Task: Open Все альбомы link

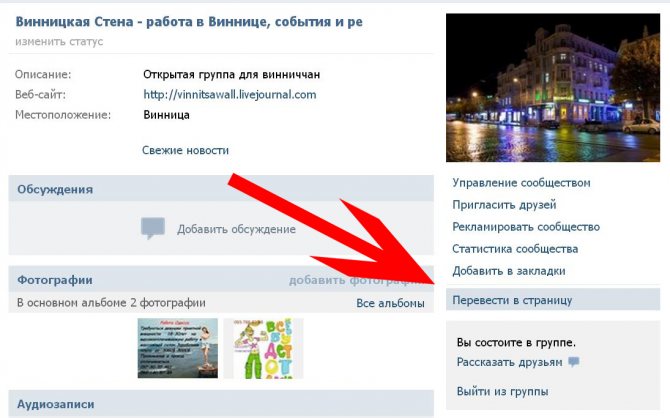Action: coord(391,303)
